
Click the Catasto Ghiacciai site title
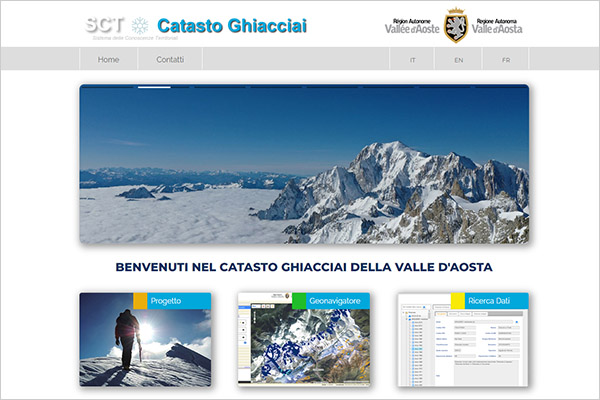coord(232,25)
